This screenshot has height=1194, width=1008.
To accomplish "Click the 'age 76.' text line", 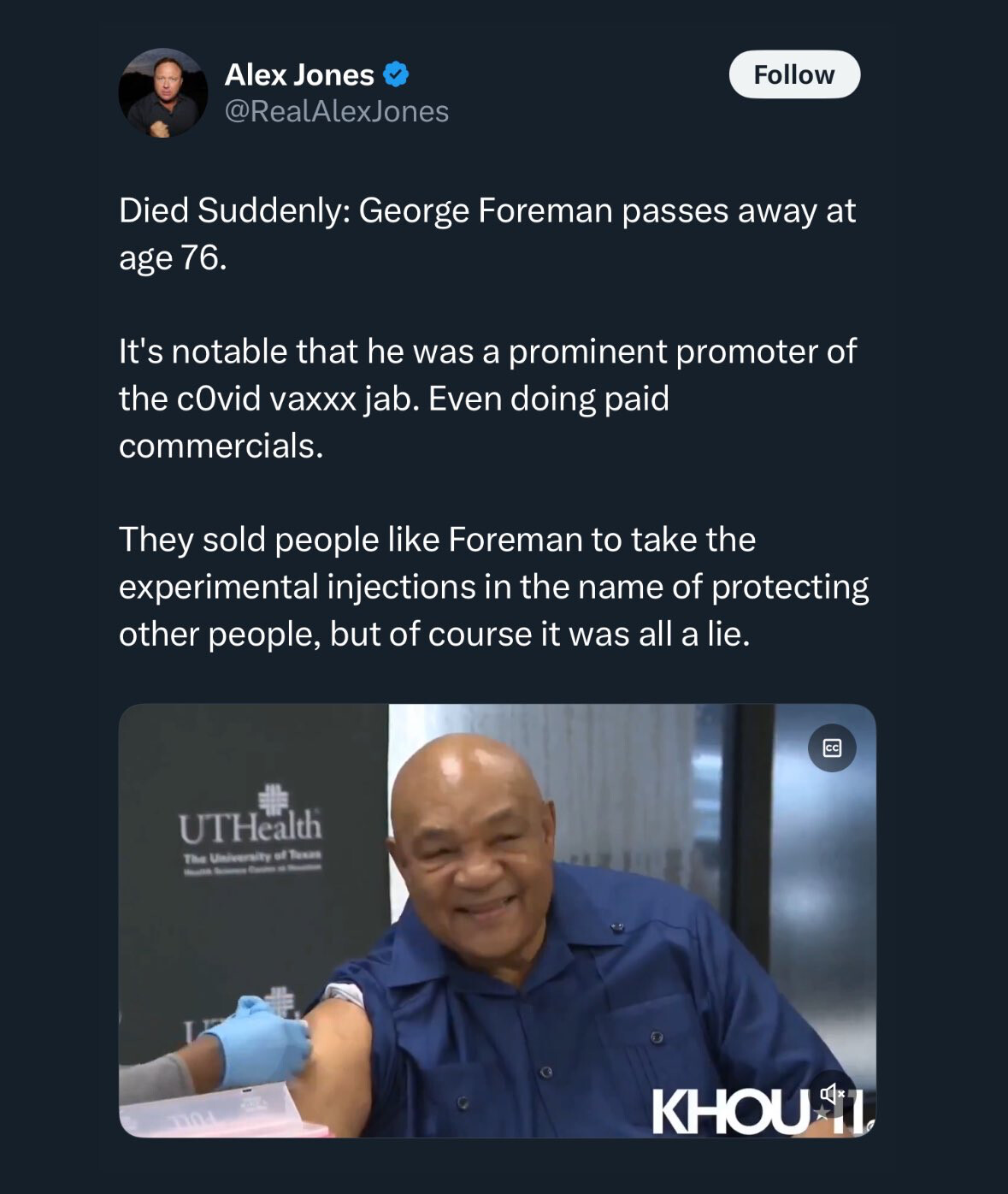I will coord(173,257).
